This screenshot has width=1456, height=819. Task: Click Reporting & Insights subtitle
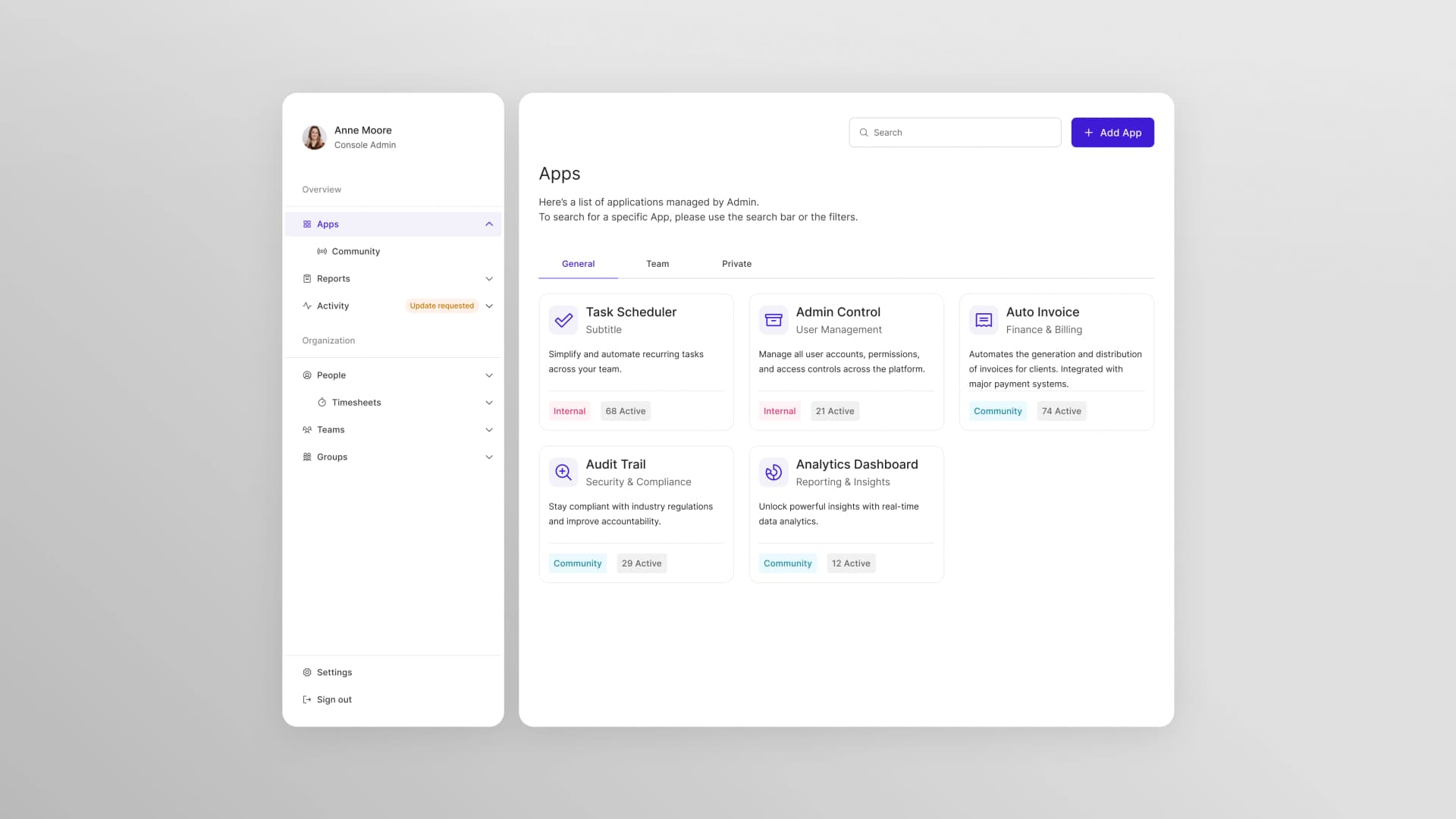pos(843,482)
